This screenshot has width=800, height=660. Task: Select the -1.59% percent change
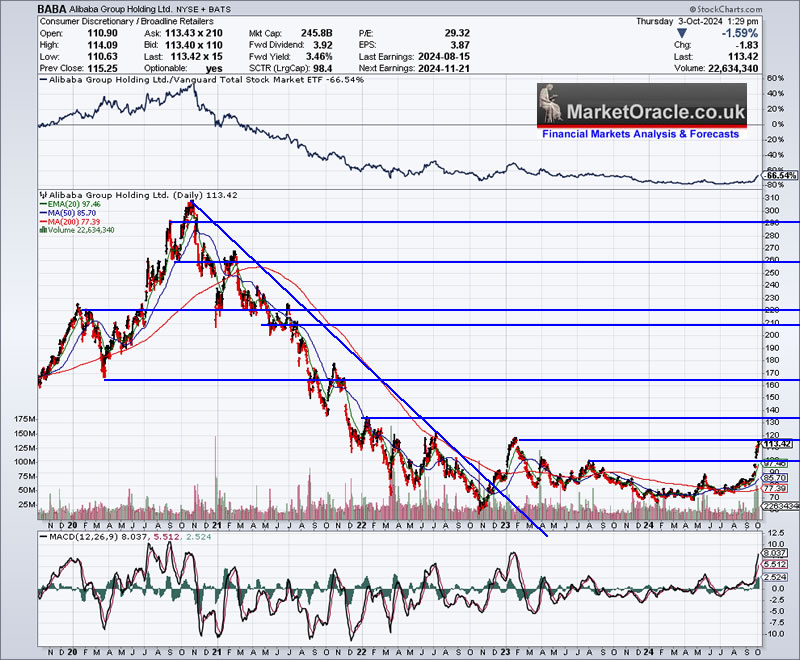click(x=739, y=33)
